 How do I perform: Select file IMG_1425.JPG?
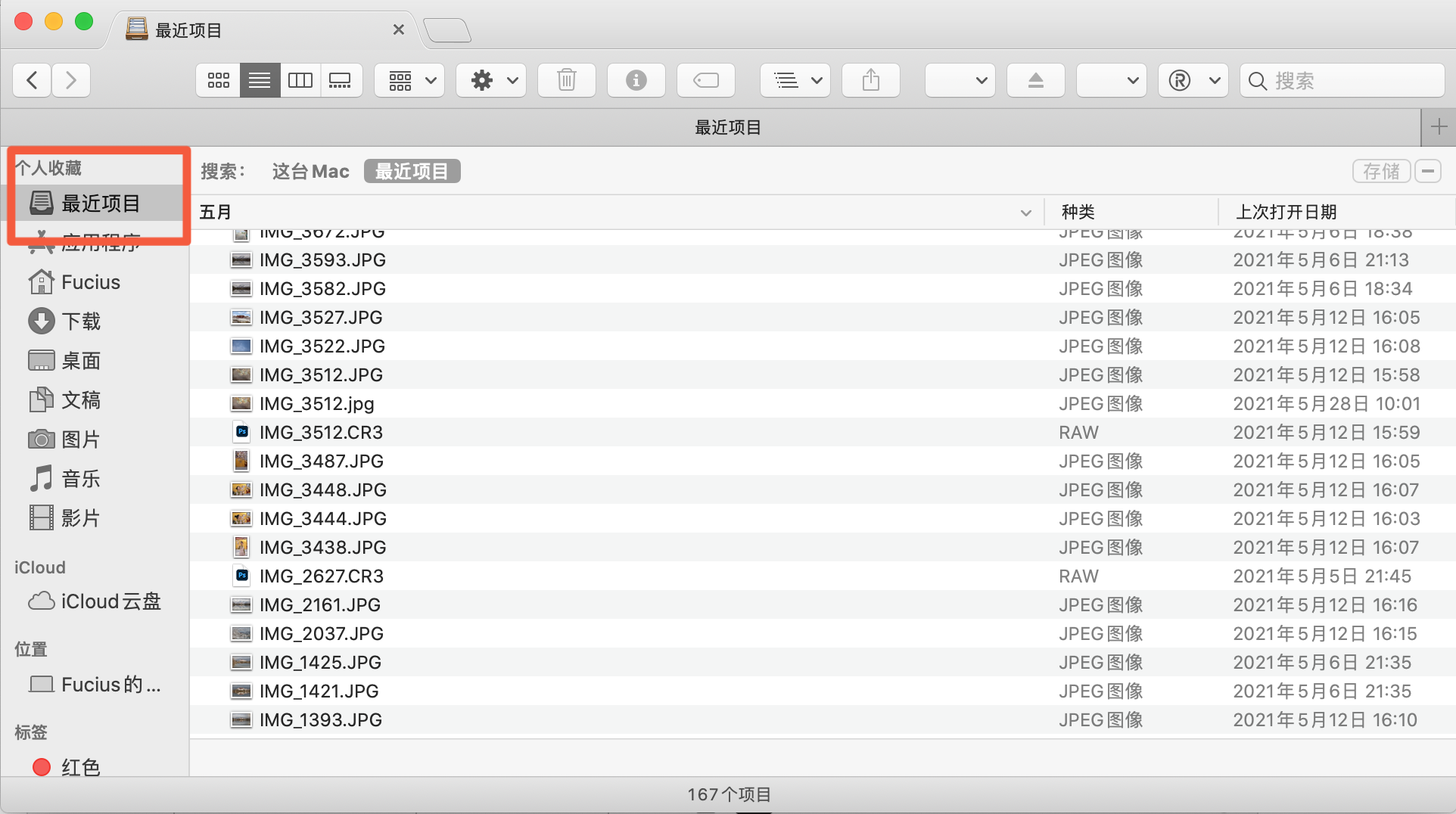(x=823, y=663)
